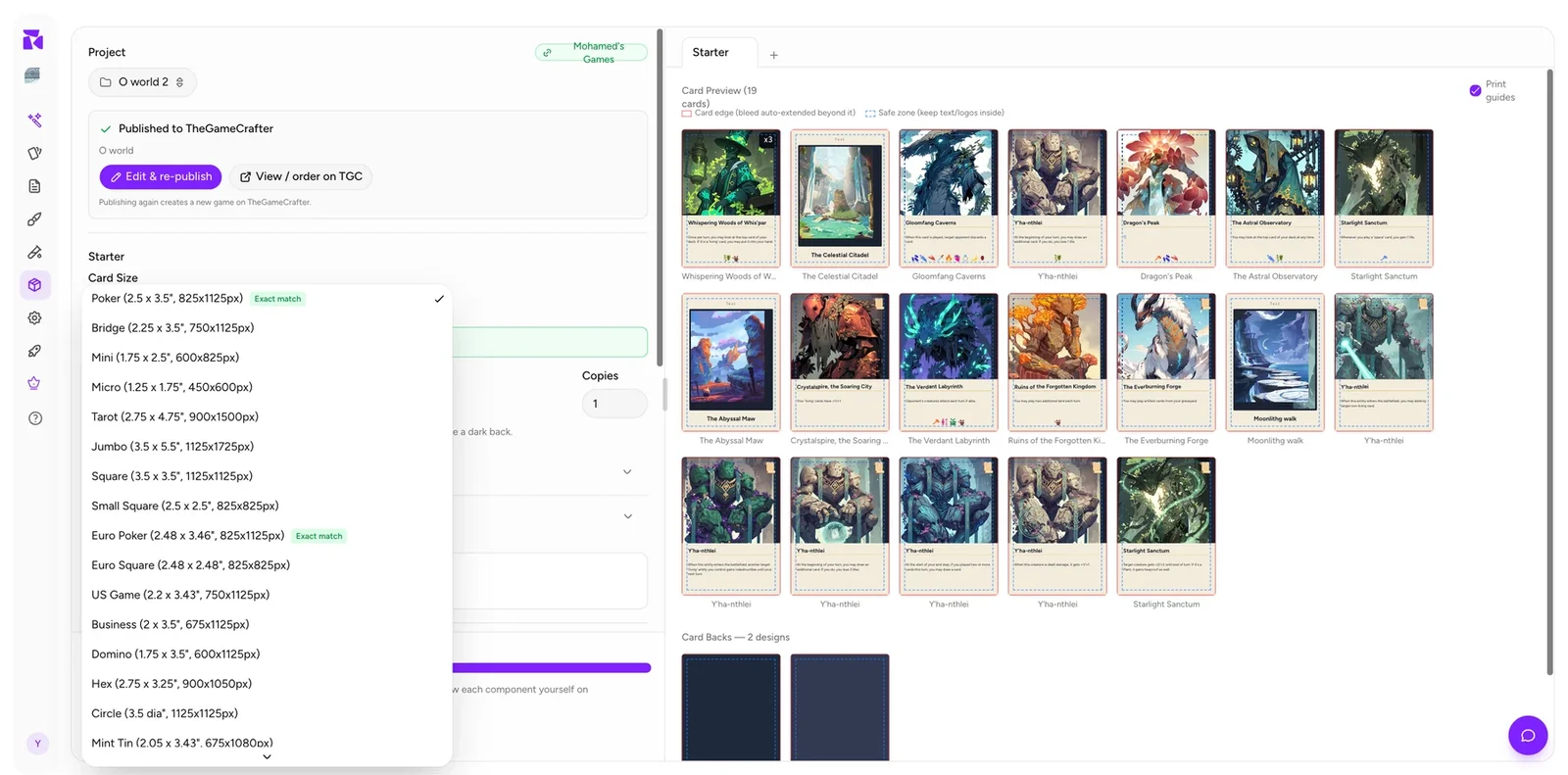The width and height of the screenshot is (1568, 775).
Task: Open The Astral Observatory card thumbnail
Action: pos(1275,198)
